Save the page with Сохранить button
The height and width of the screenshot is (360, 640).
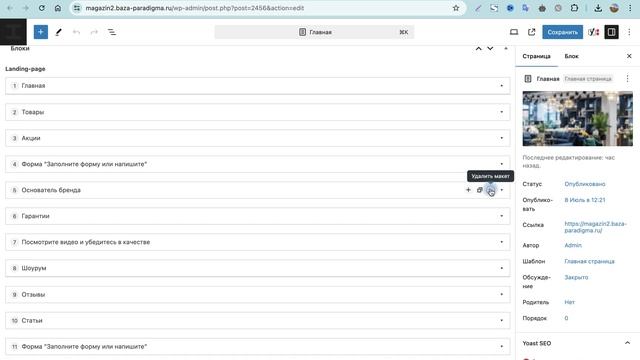coord(562,32)
